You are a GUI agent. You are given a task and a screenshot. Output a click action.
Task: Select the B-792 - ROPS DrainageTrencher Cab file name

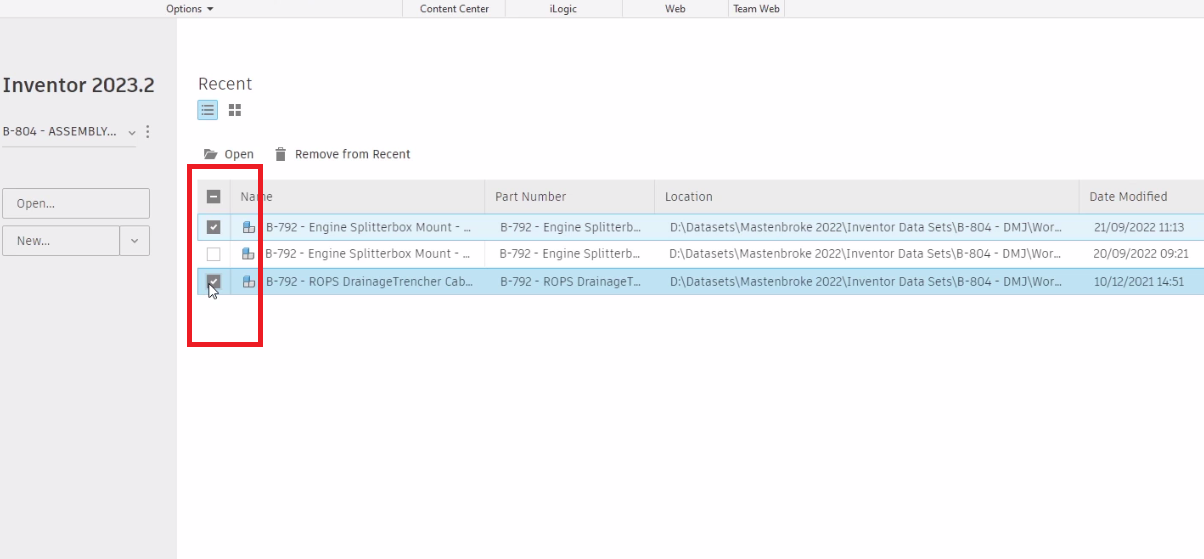point(369,282)
